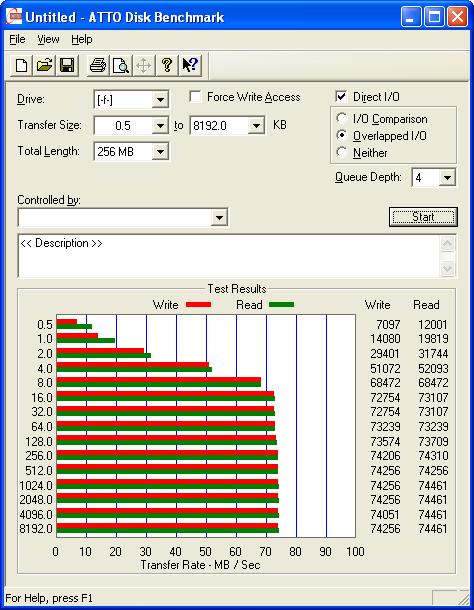The width and height of the screenshot is (474, 610).
Task: Click the write value 73574
Action: click(x=385, y=442)
